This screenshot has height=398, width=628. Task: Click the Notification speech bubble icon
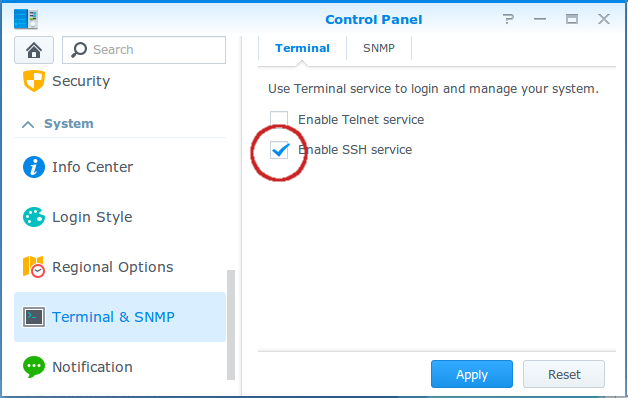(34, 367)
